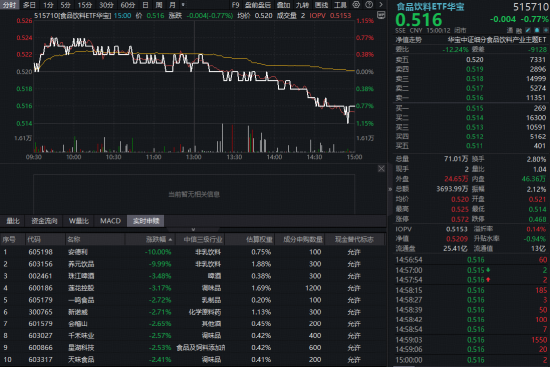The width and height of the screenshot is (550, 367).
Task: Select row 601579 in the list
Action: pyautogui.click(x=193, y=324)
